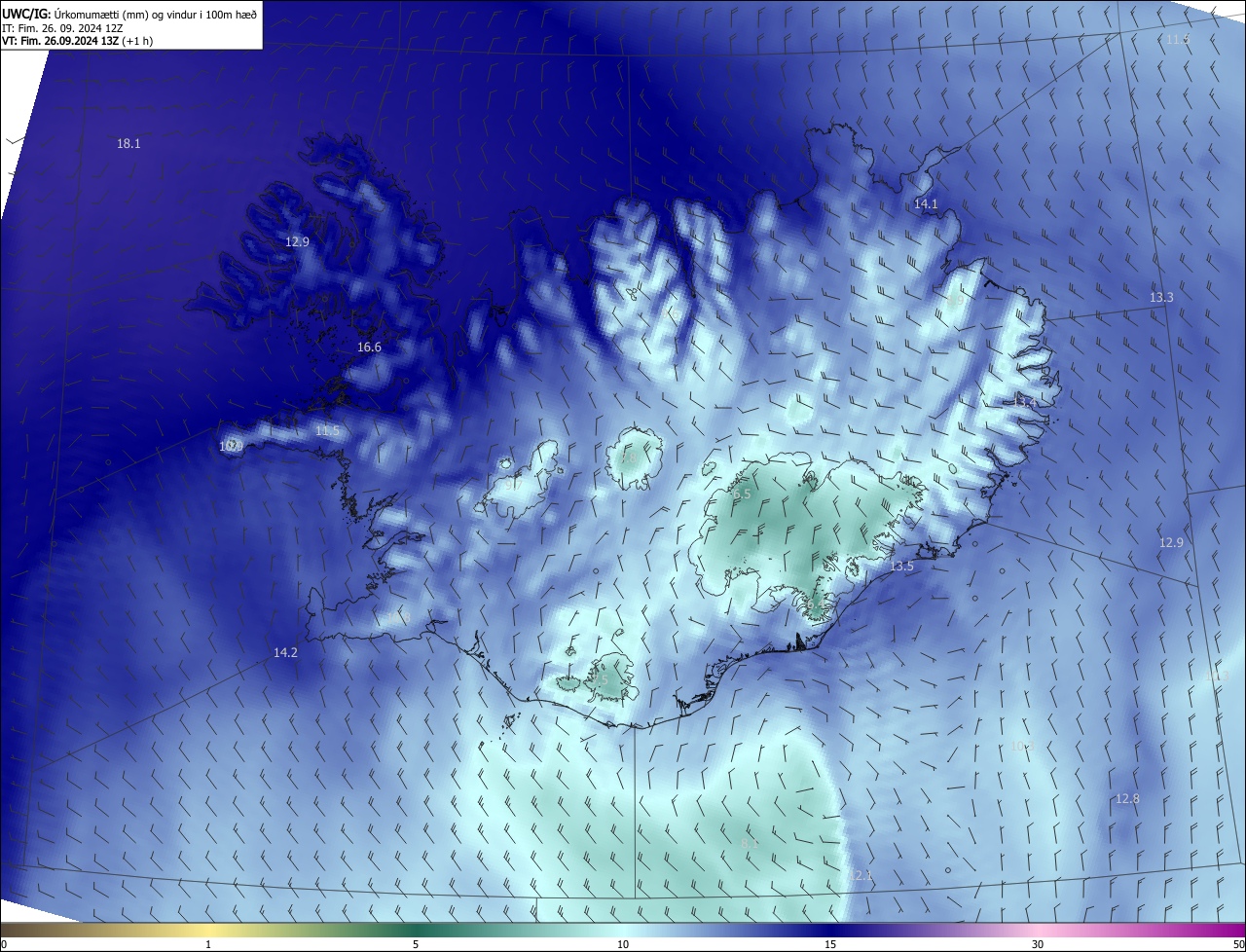Click the 'UWC/IG' title text

click(26, 15)
